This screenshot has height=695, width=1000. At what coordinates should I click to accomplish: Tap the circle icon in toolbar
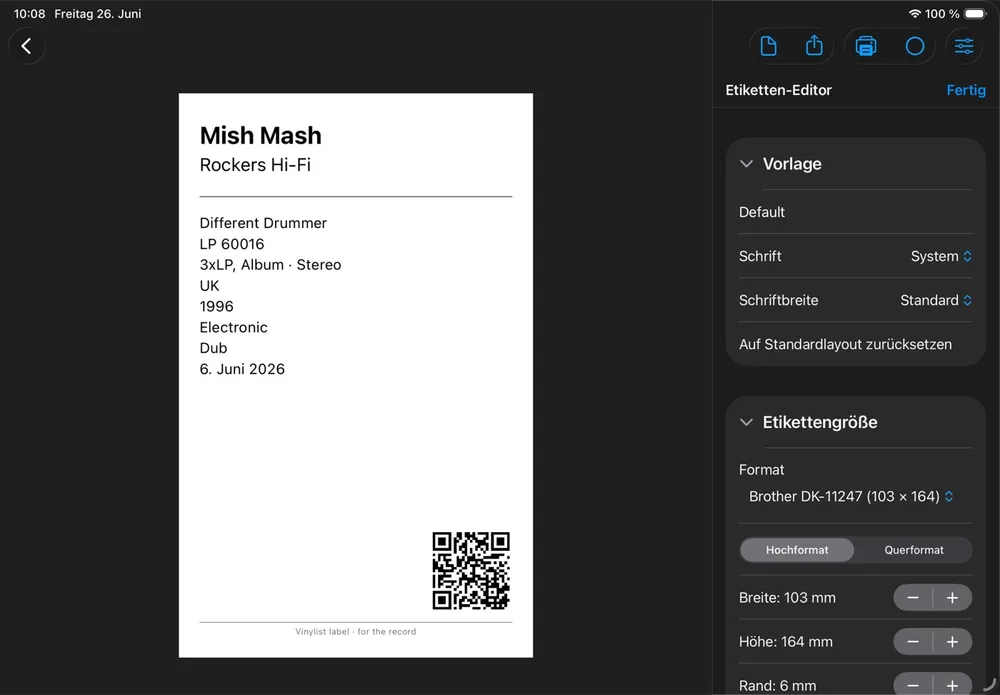pyautogui.click(x=915, y=46)
